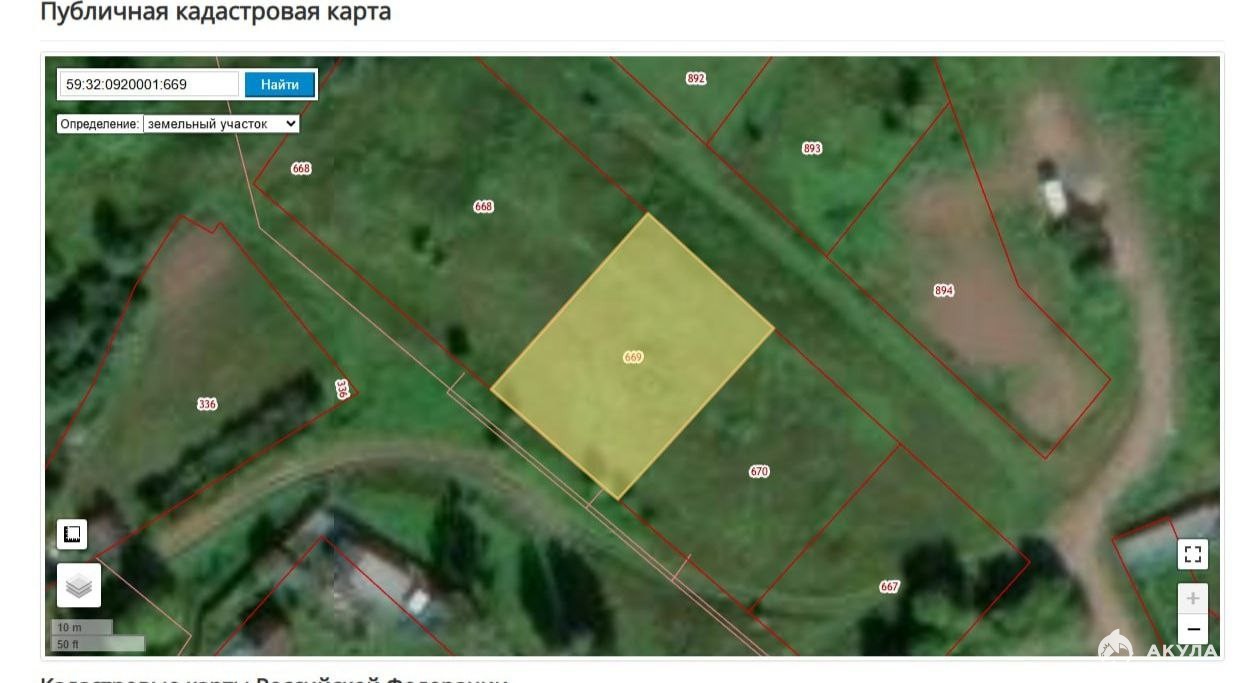Open the measurement ruler tool
The image size is (1243, 683).
[72, 534]
